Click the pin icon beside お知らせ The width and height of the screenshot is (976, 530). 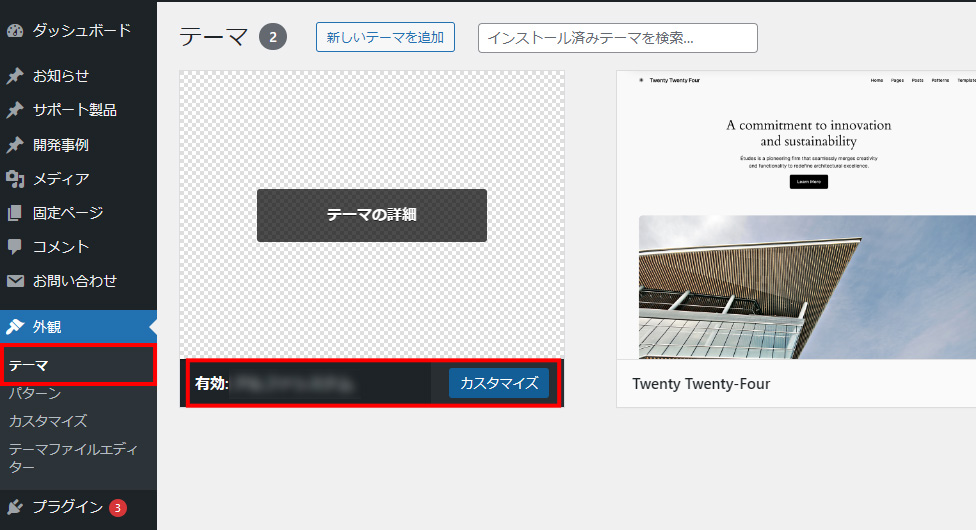click(x=15, y=76)
